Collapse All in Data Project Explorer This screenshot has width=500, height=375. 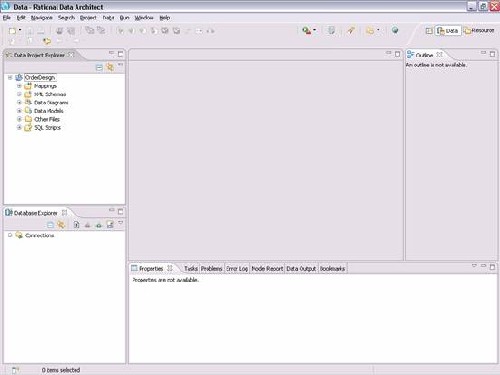click(x=99, y=67)
